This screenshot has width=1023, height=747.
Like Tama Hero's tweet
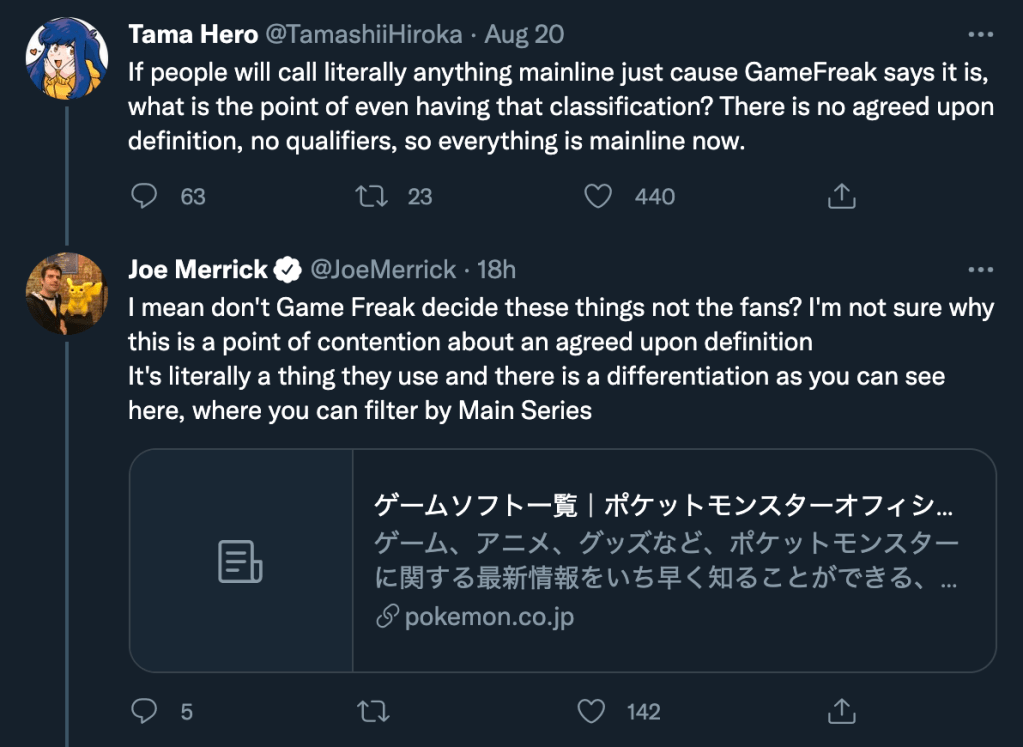pyautogui.click(x=598, y=196)
